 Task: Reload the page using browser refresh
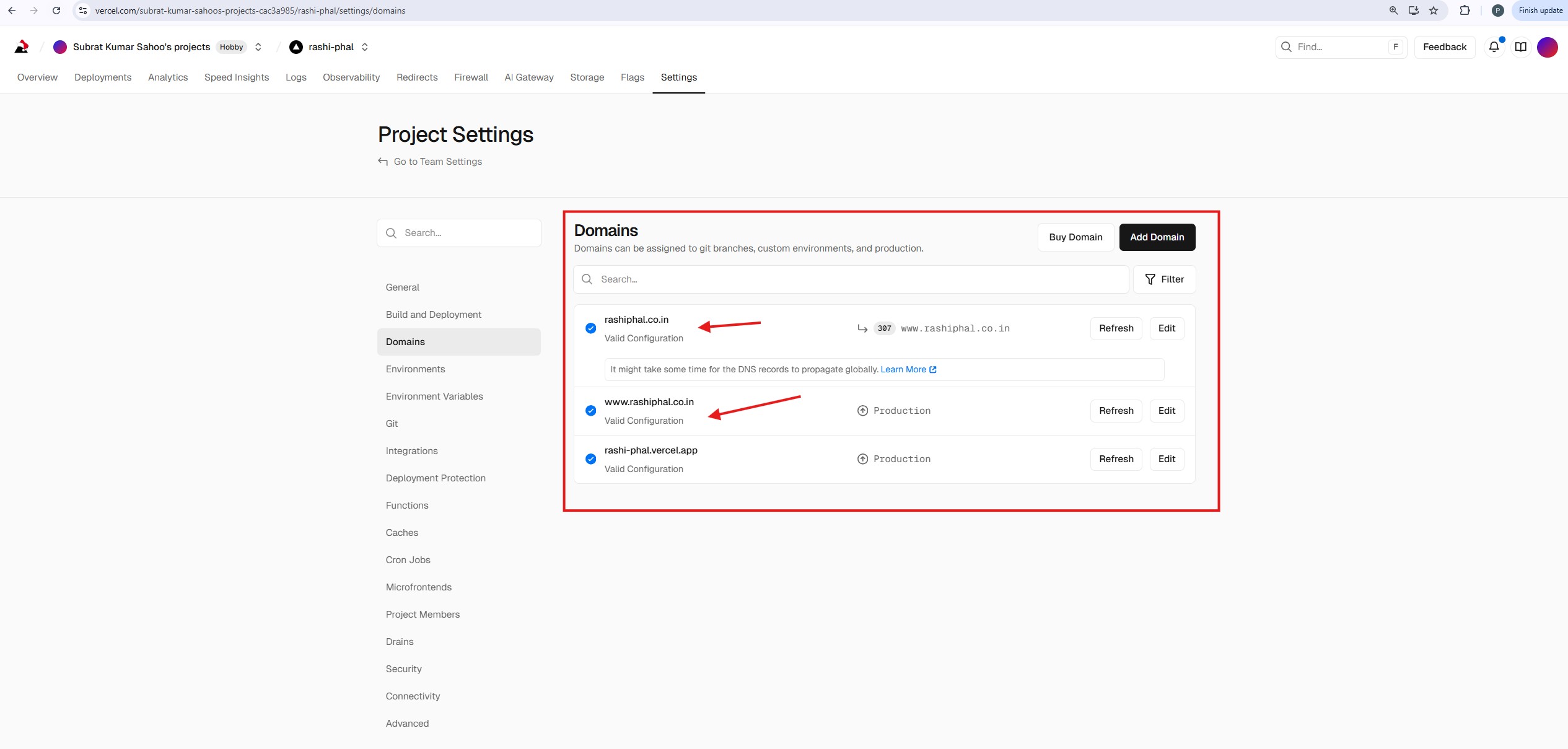pos(56,11)
